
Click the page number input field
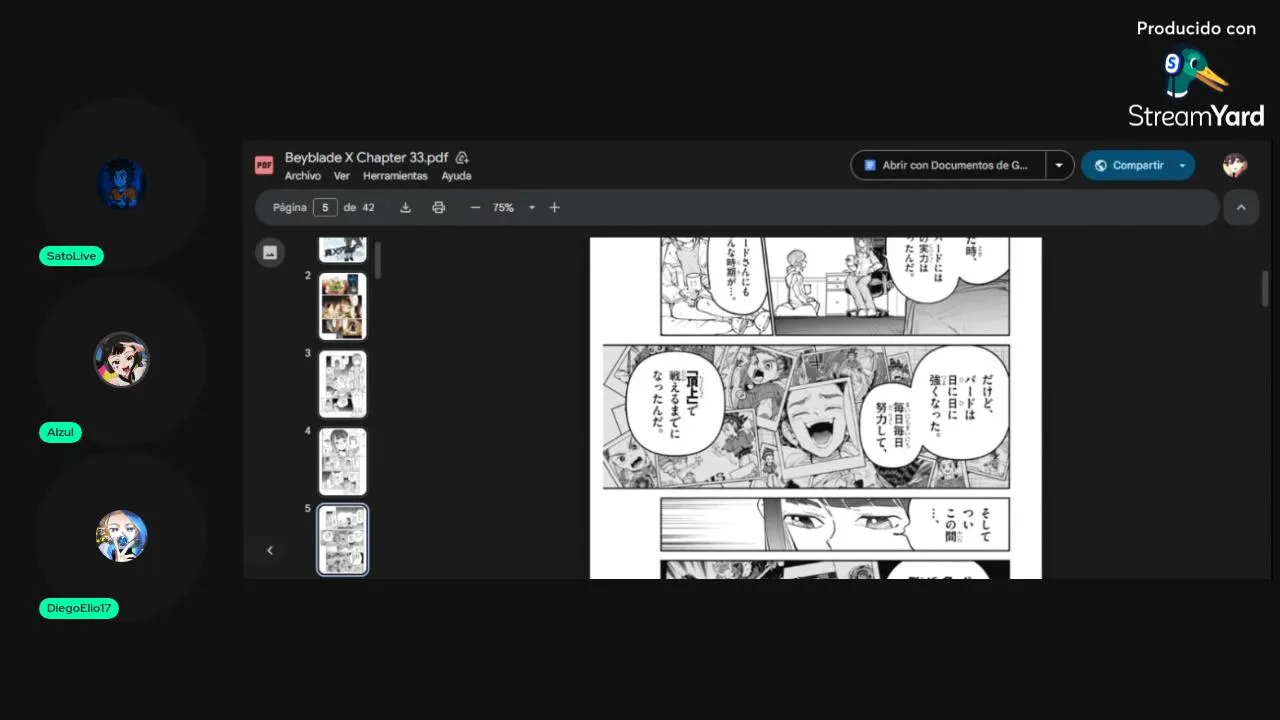click(x=325, y=207)
